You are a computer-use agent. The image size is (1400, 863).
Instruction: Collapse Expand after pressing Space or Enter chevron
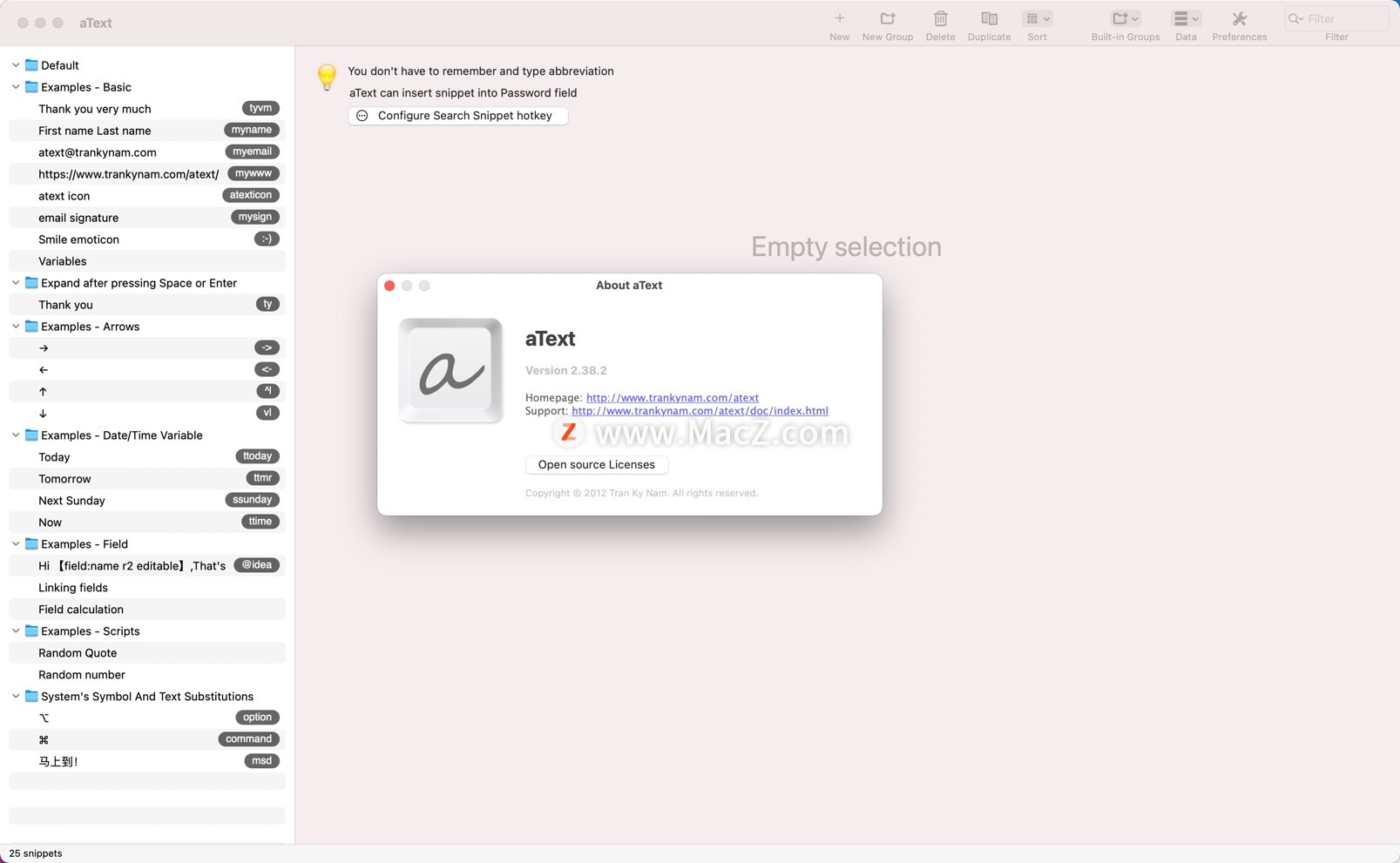click(16, 283)
